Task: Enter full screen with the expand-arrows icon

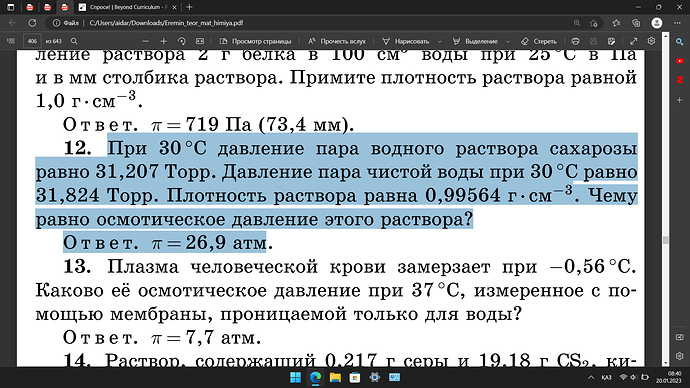Action: click(634, 41)
